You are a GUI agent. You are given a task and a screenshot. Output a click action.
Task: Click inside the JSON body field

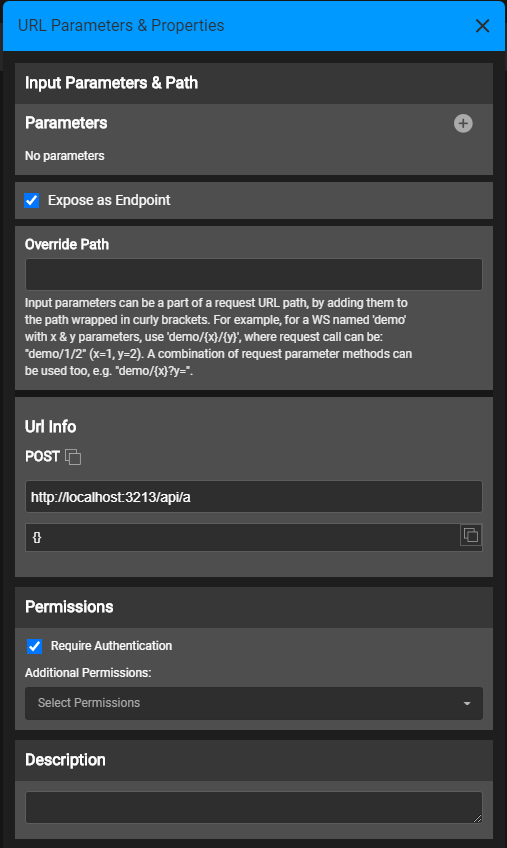click(242, 537)
